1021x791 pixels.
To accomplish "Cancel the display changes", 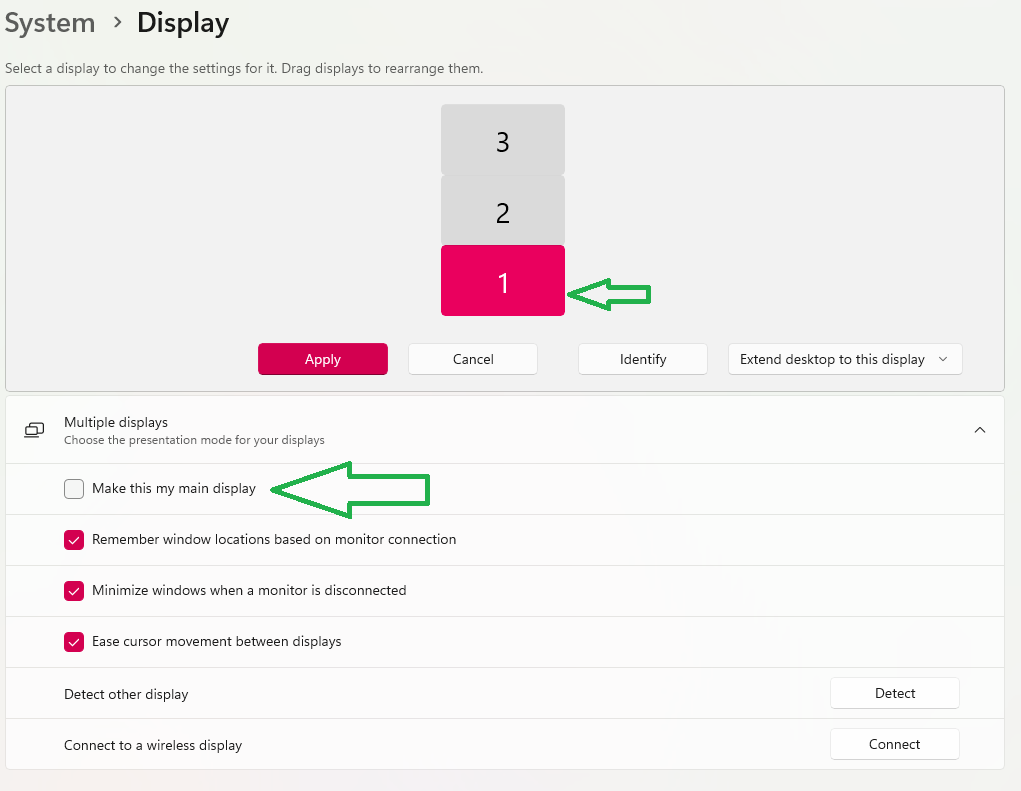I will pyautogui.click(x=473, y=359).
